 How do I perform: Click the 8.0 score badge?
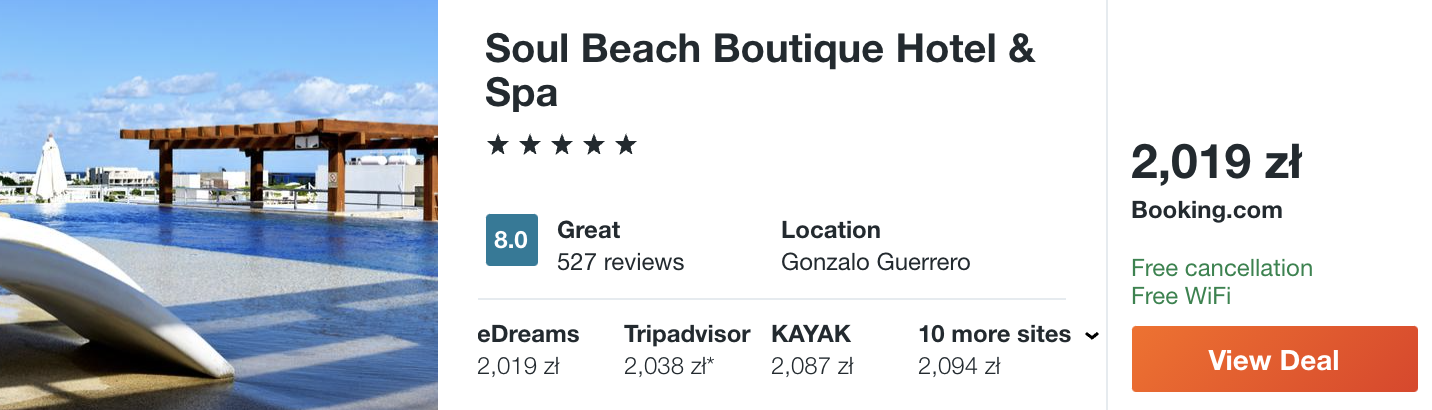pos(511,240)
